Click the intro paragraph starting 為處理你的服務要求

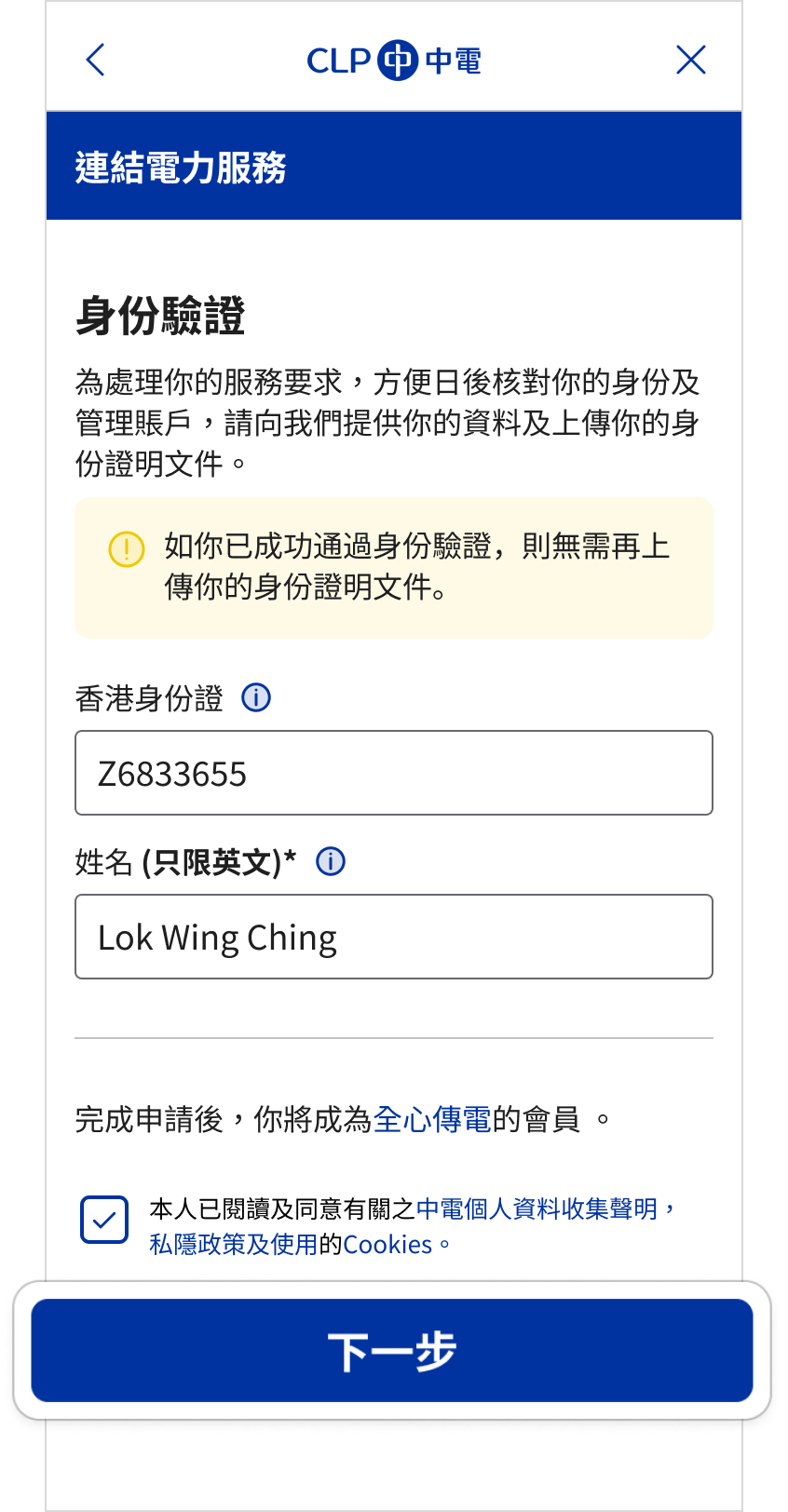(387, 423)
